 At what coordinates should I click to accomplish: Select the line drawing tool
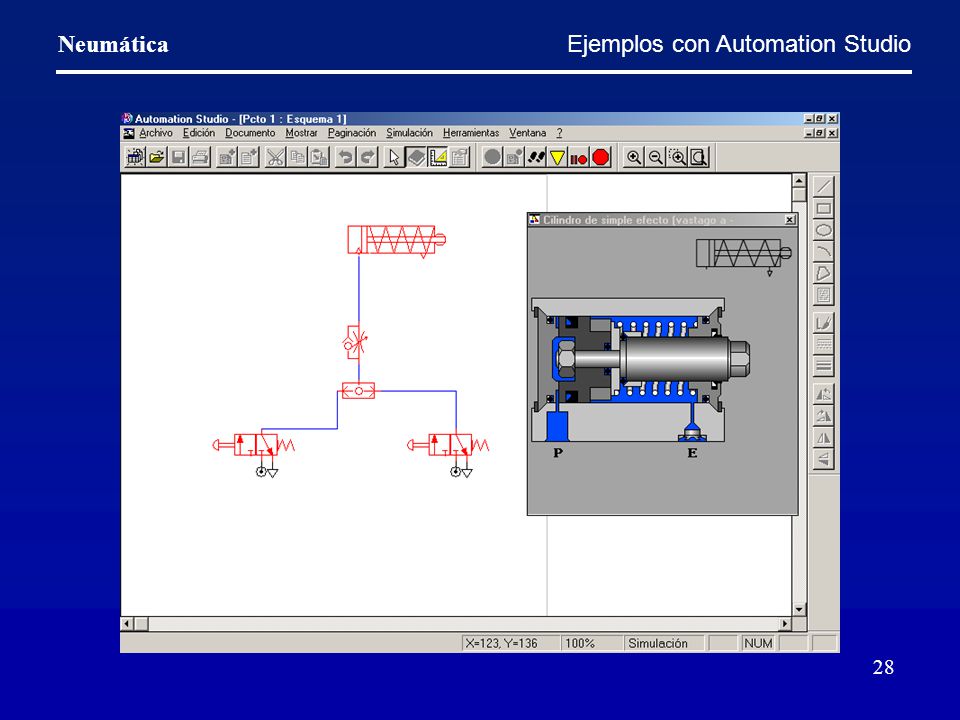click(824, 187)
